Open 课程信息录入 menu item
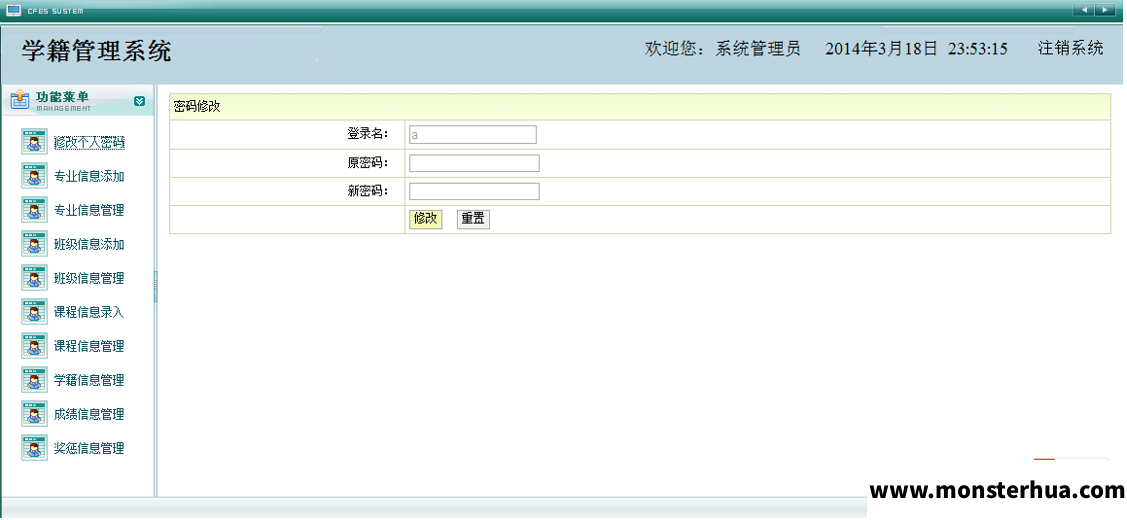Screen dimensions: 1127x520 pyautogui.click(x=89, y=312)
